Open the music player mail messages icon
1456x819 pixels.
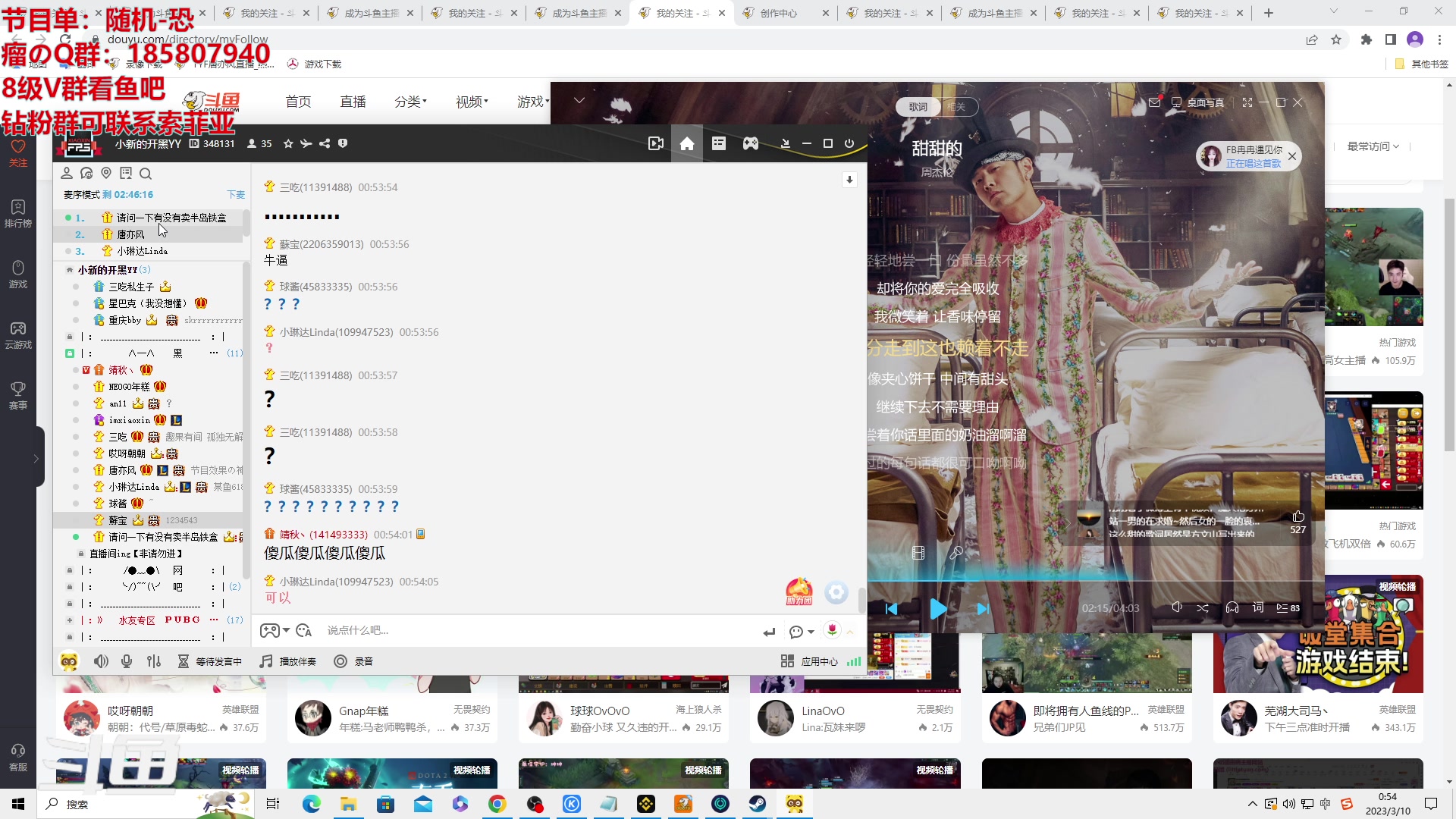click(1154, 102)
